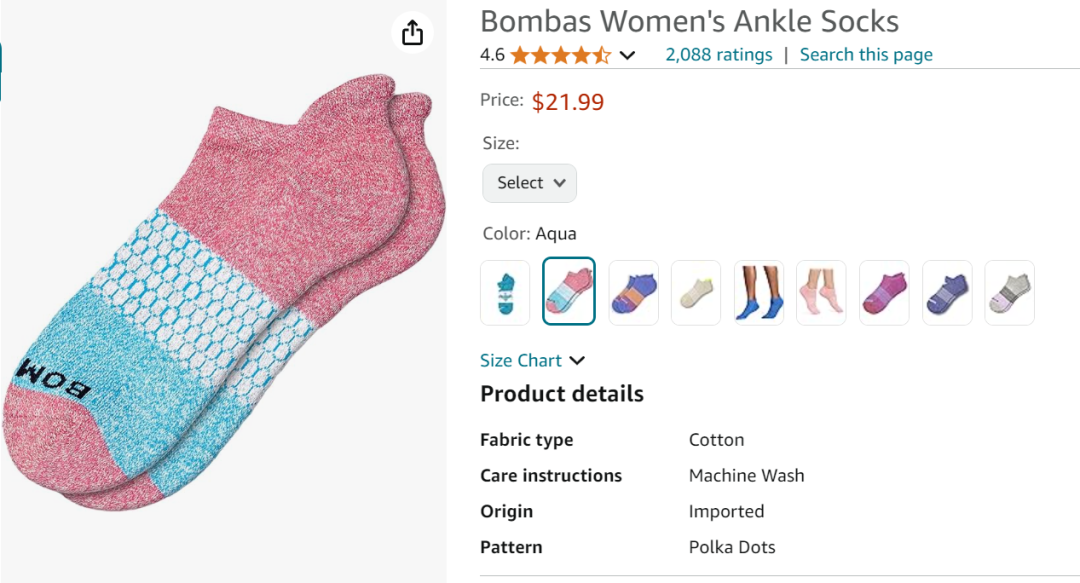
Task: Open the 2,088 ratings link
Action: point(719,55)
